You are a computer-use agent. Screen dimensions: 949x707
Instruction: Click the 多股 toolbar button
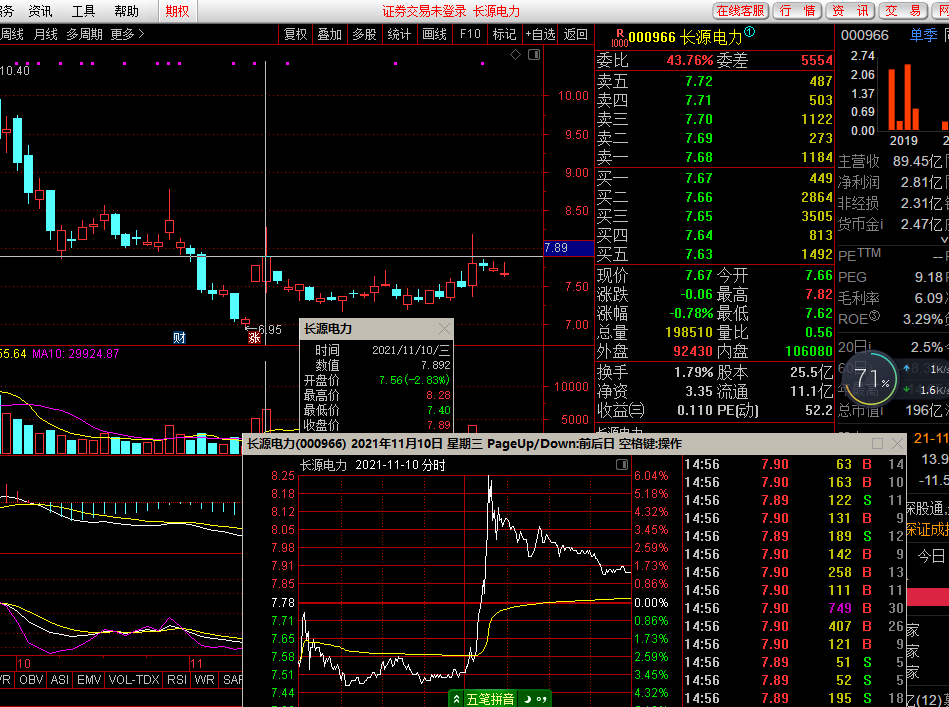(364, 35)
